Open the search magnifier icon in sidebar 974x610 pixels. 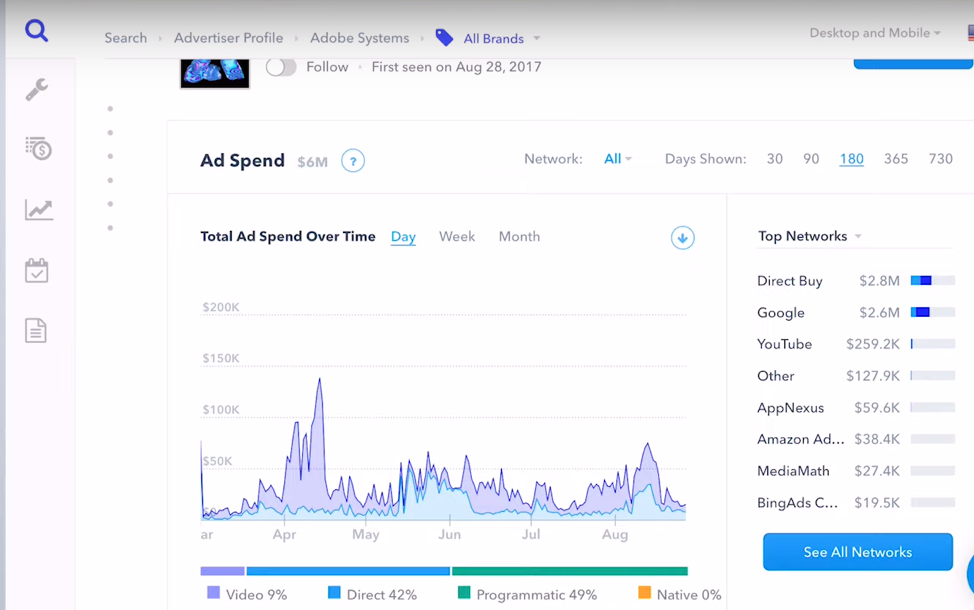(37, 30)
